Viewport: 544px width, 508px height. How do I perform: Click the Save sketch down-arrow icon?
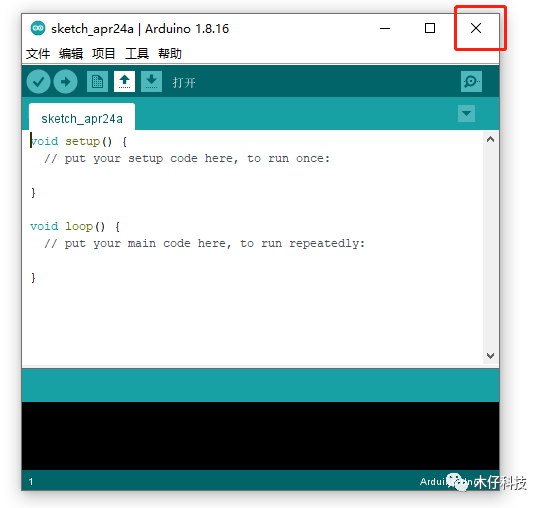tap(151, 82)
